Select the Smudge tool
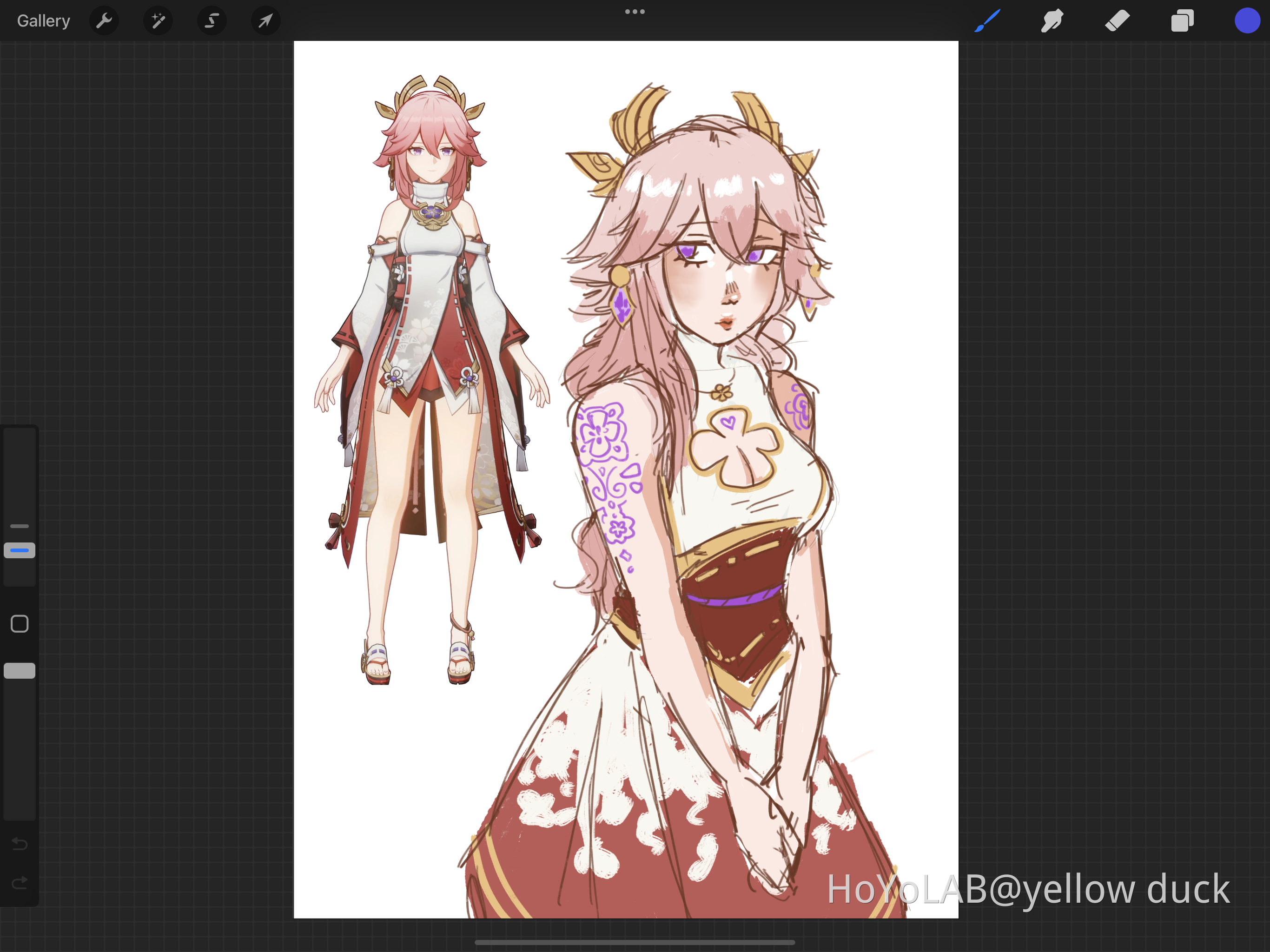1270x952 pixels. click(1051, 20)
